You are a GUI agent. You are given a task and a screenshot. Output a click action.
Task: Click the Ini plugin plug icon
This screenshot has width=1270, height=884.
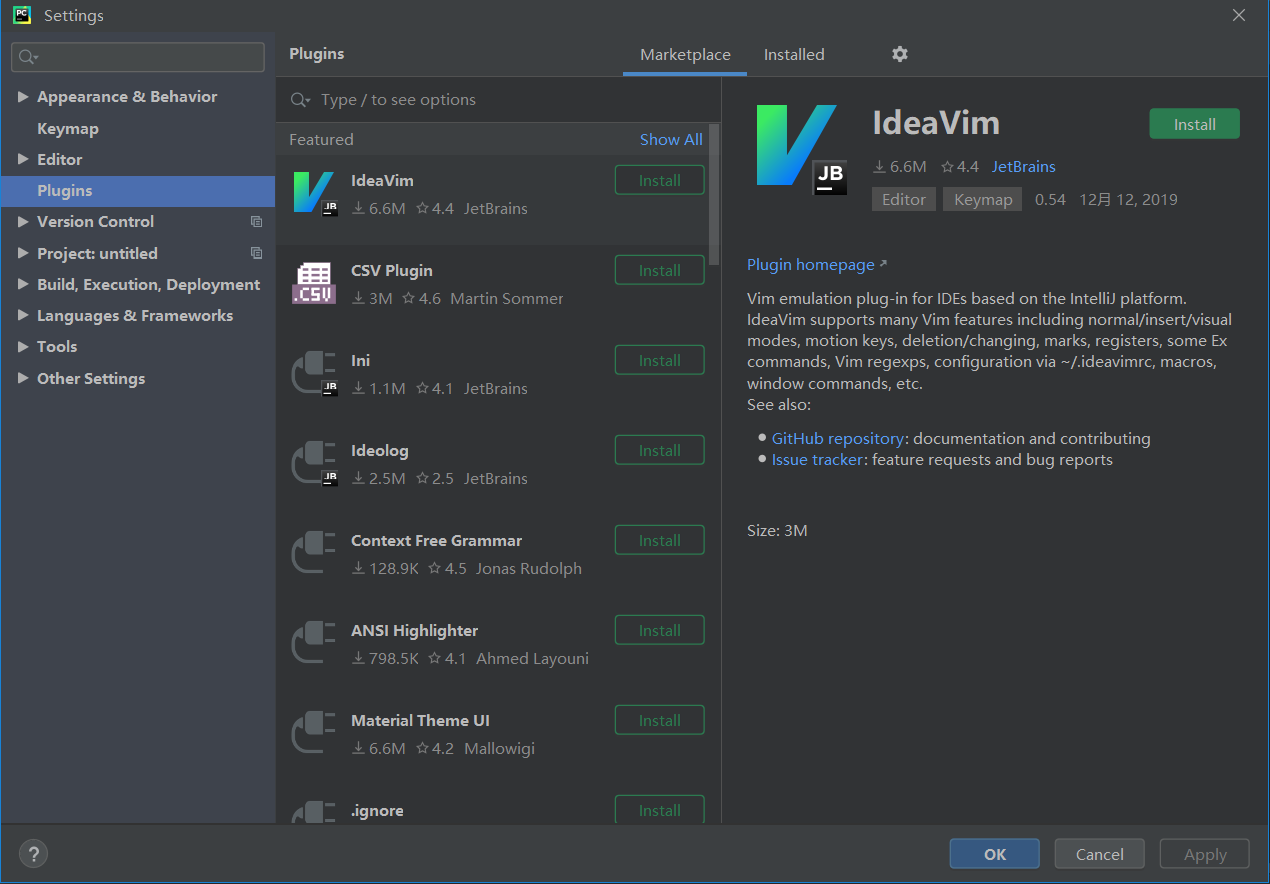(314, 373)
